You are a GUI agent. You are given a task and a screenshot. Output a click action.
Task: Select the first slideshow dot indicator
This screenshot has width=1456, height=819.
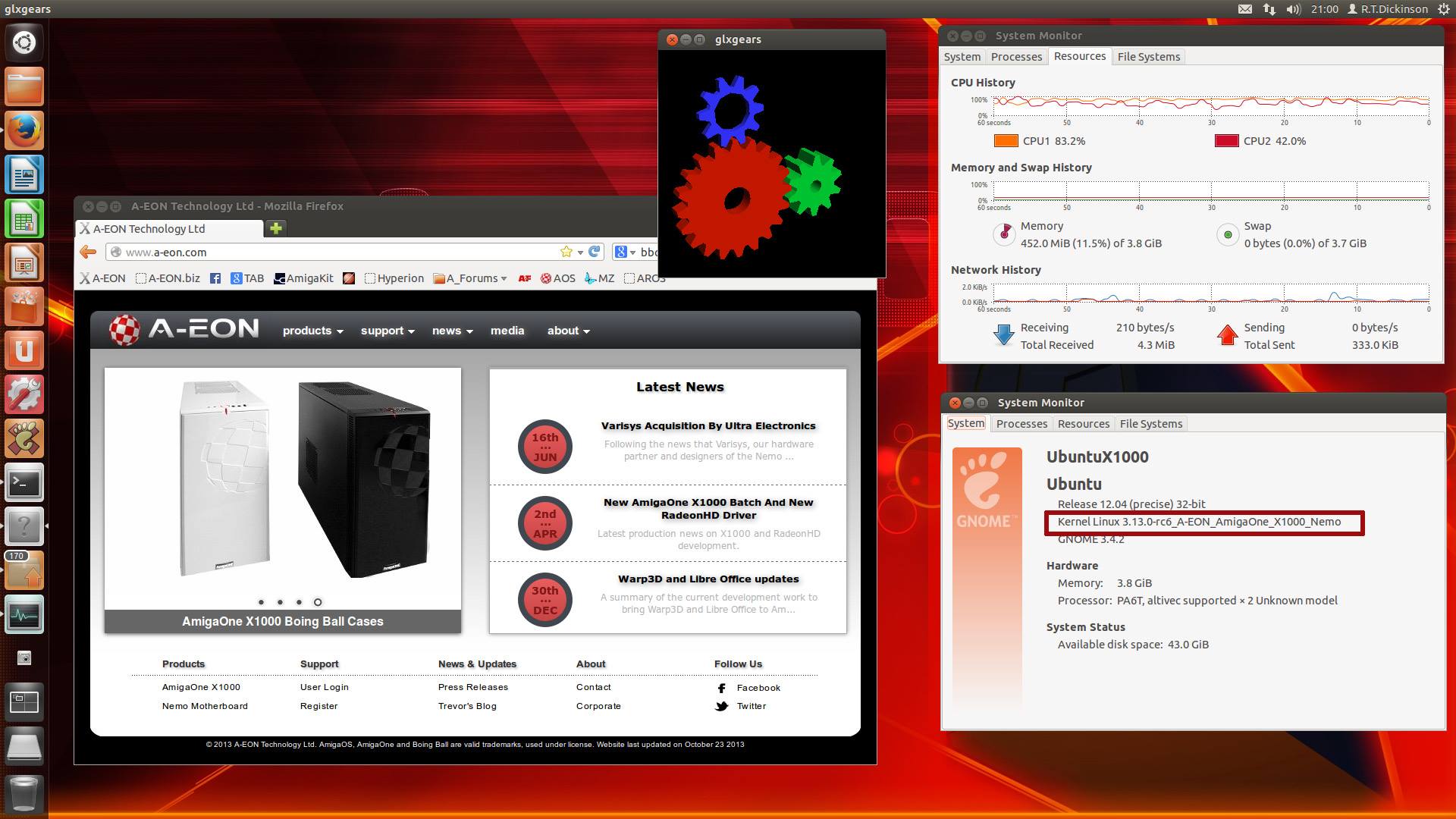click(261, 602)
